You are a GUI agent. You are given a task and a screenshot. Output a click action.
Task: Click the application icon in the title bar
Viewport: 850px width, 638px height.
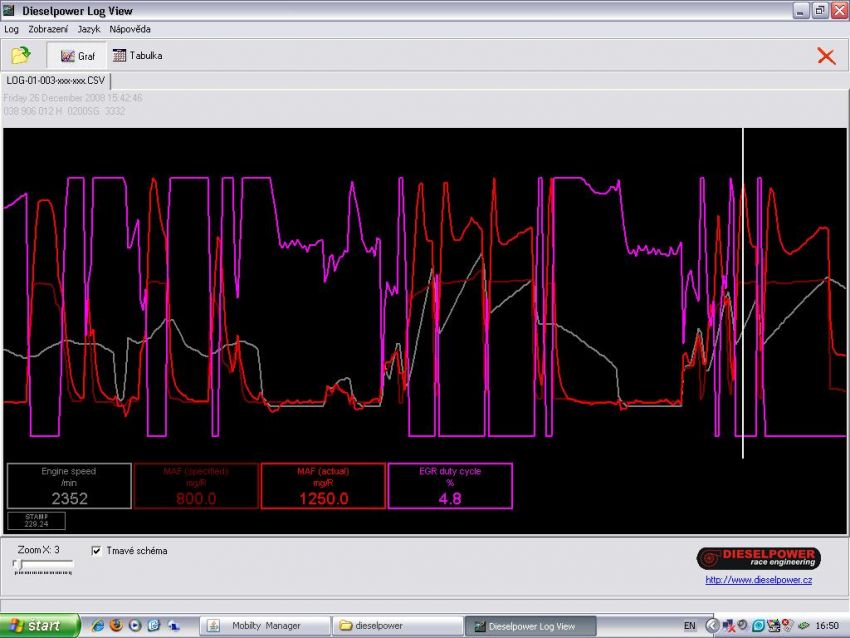coord(9,10)
